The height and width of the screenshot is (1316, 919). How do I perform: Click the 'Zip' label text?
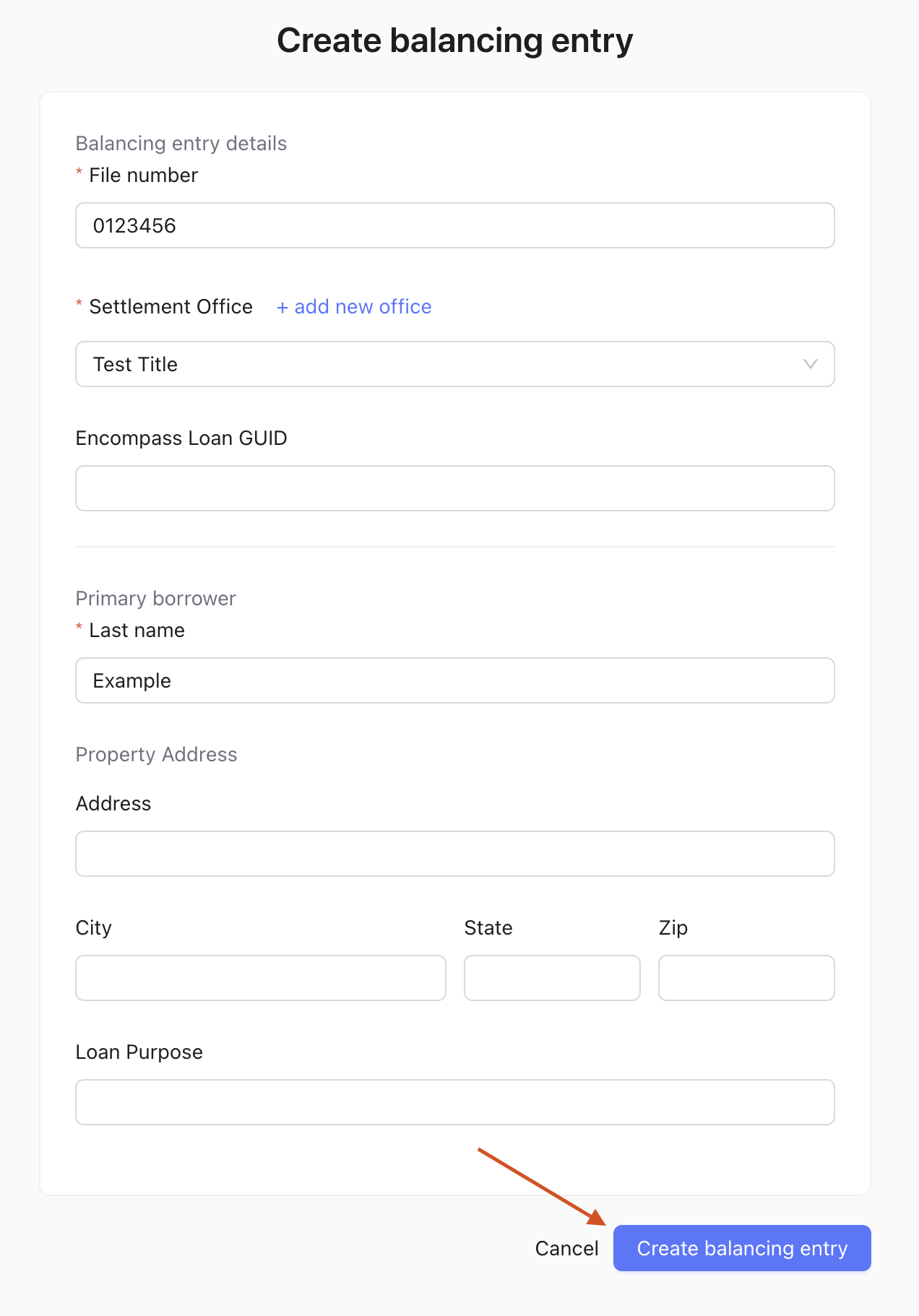tap(673, 927)
